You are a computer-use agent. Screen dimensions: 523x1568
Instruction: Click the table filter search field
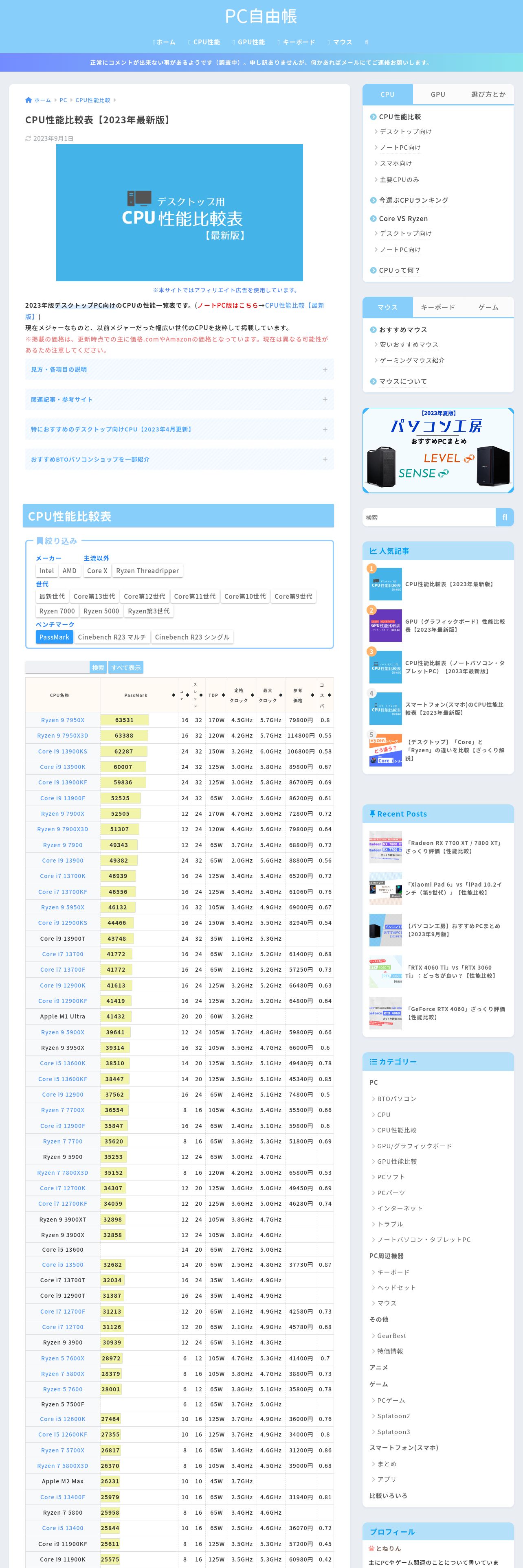tap(57, 668)
